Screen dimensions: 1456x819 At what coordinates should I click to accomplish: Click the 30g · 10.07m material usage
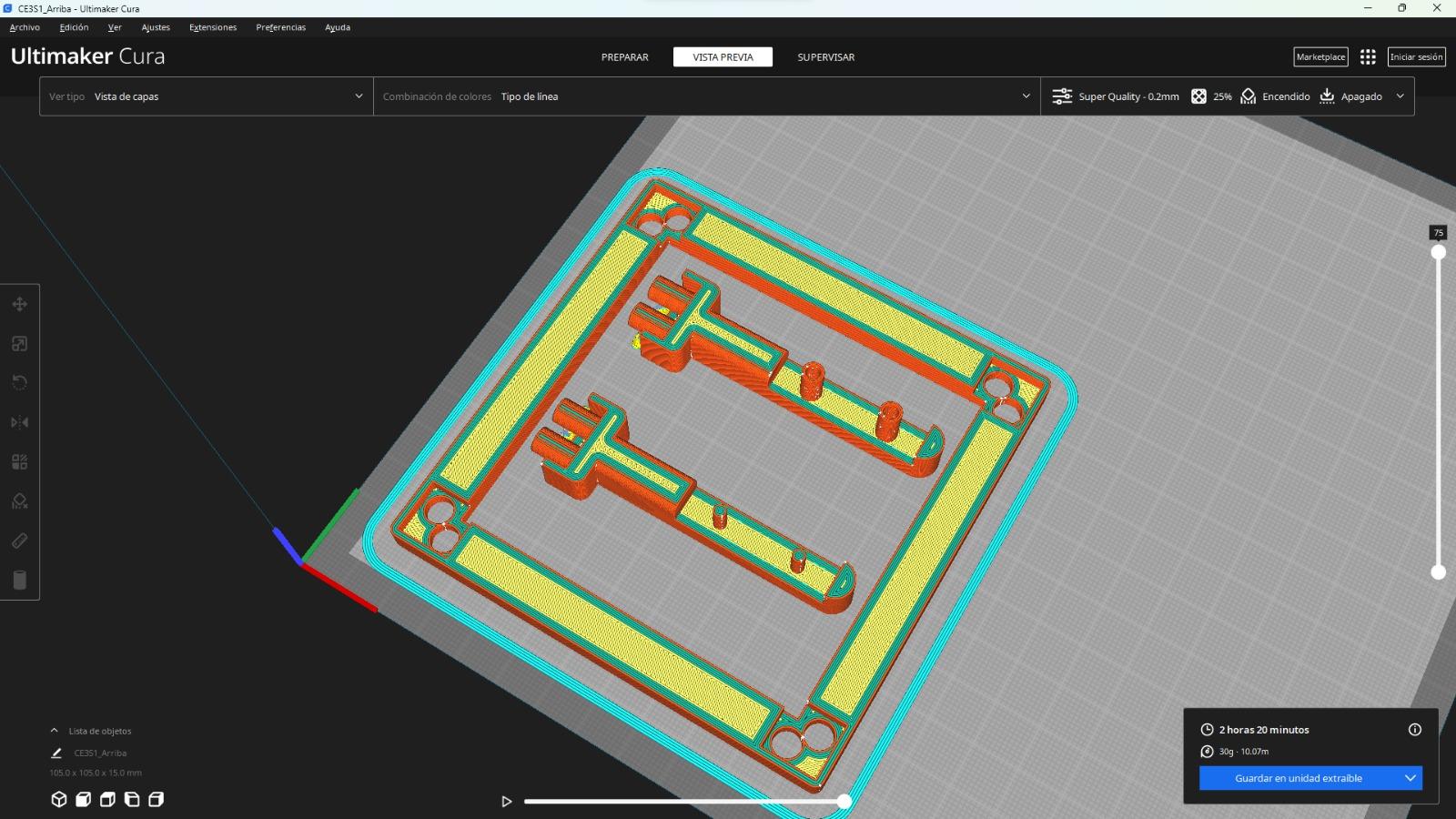[x=1244, y=752]
